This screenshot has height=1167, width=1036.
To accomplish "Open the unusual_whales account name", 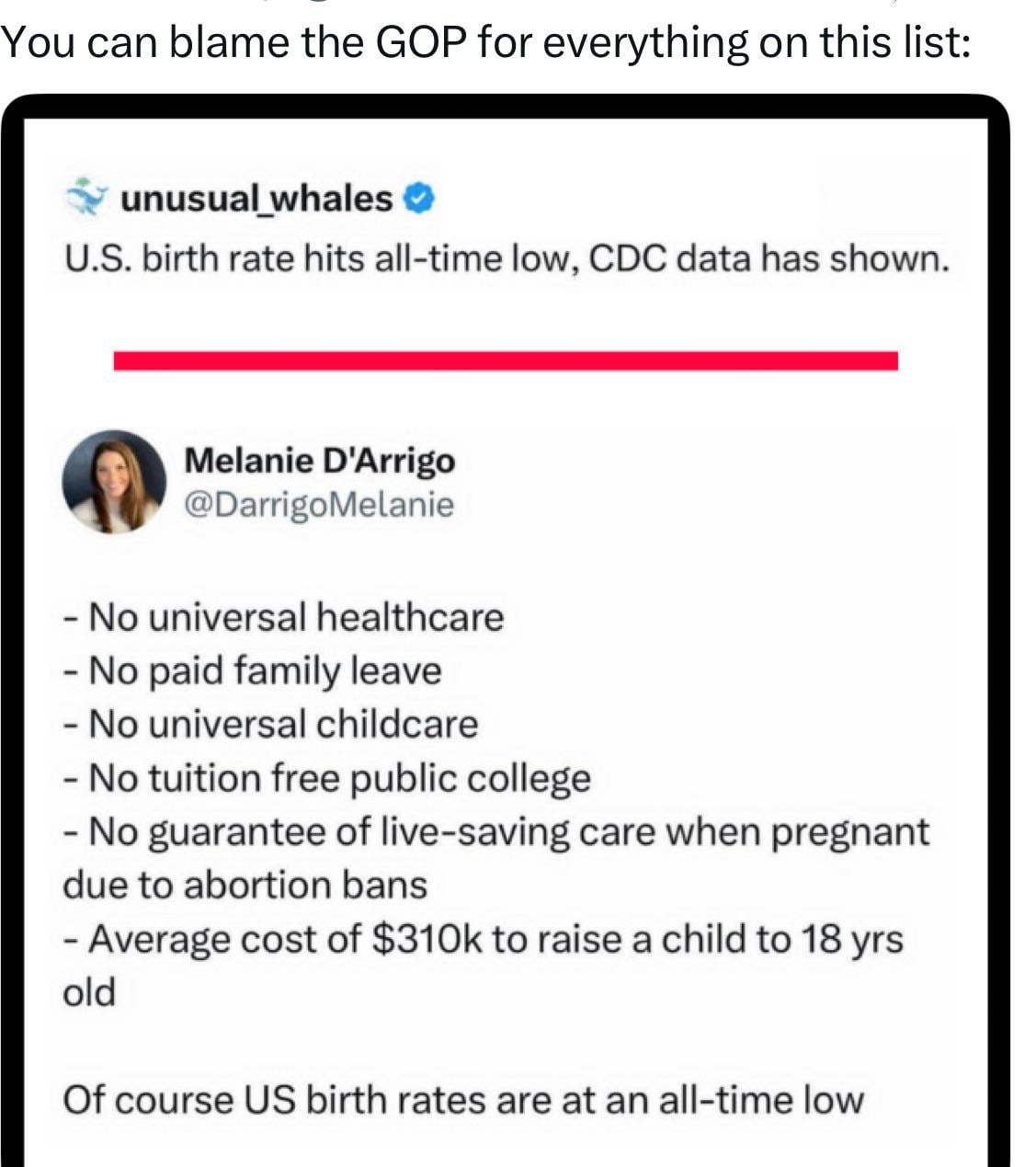I will pyautogui.click(x=256, y=199).
